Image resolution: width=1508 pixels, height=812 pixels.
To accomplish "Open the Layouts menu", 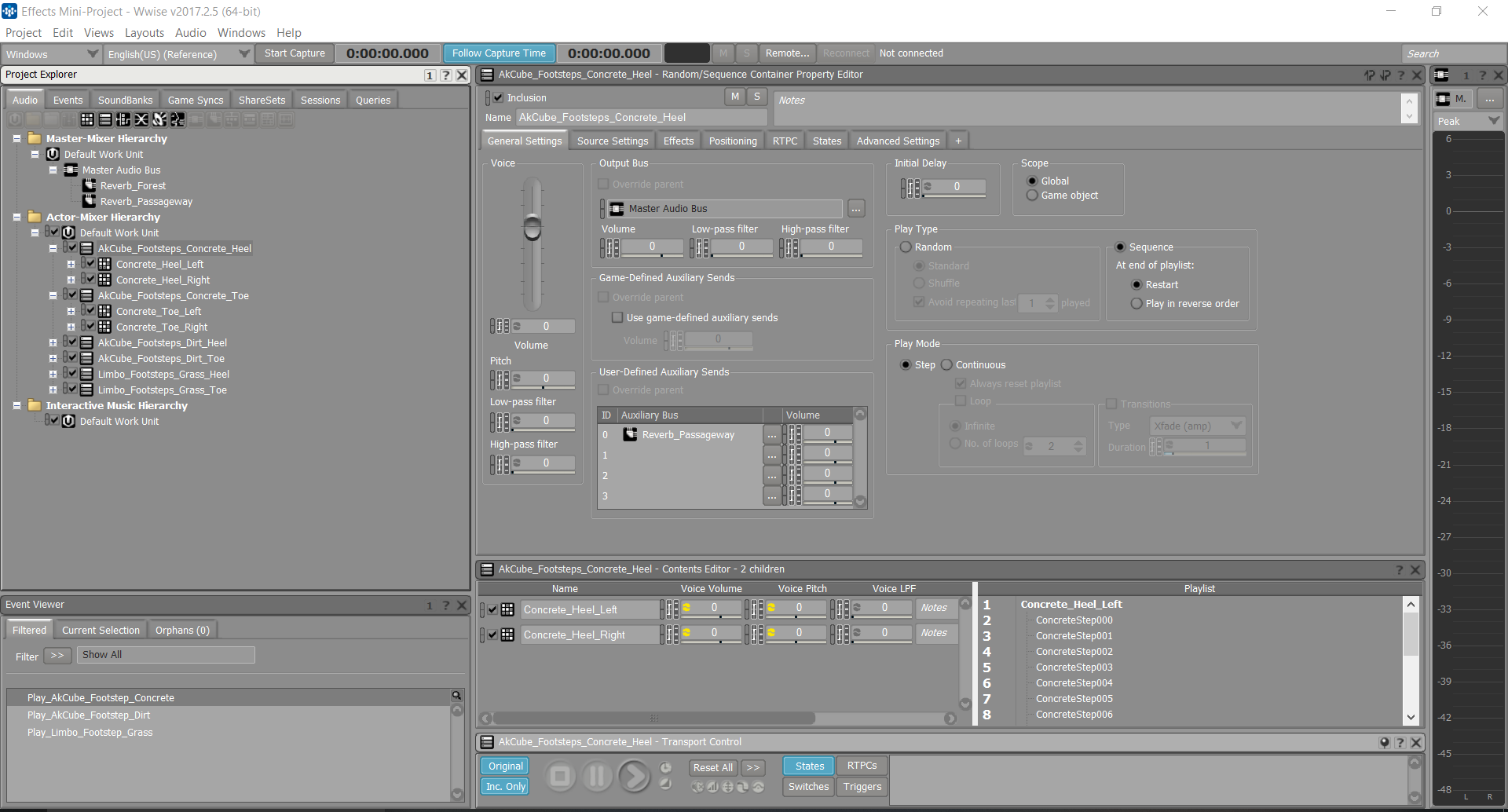I will coord(145,33).
